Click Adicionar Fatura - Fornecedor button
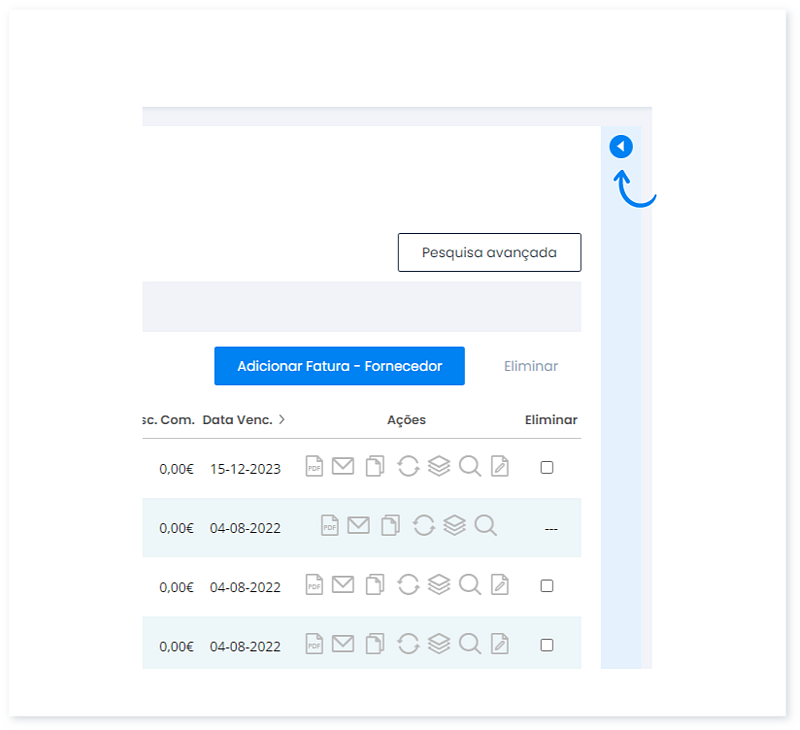Screen dimensions: 800x730 339,366
